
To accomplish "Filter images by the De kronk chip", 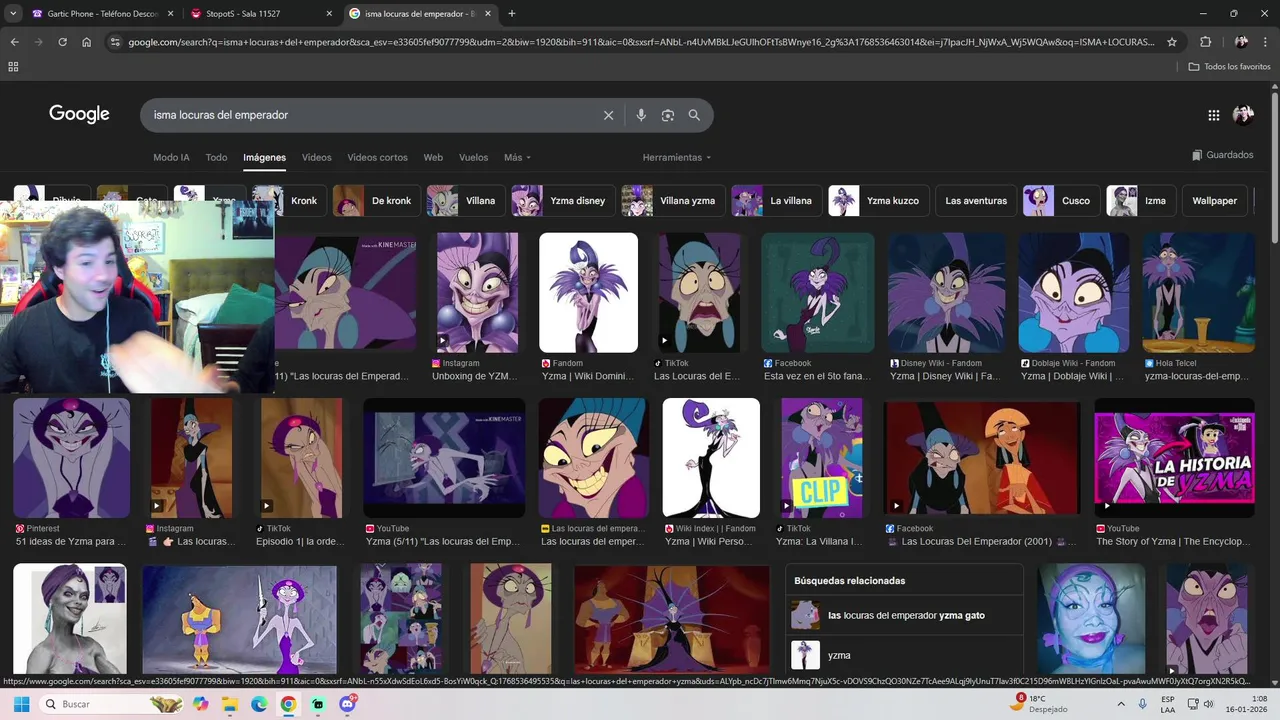I will 375,200.
